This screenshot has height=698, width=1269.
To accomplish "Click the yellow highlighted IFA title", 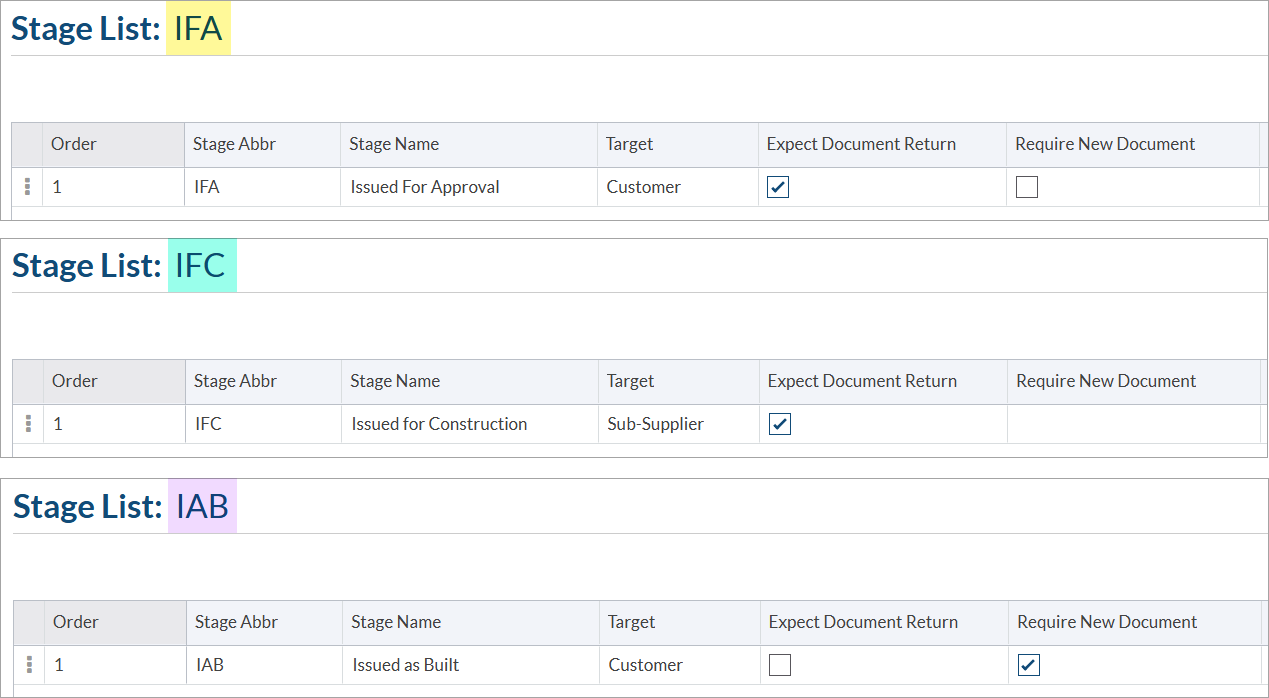I will coord(198,29).
